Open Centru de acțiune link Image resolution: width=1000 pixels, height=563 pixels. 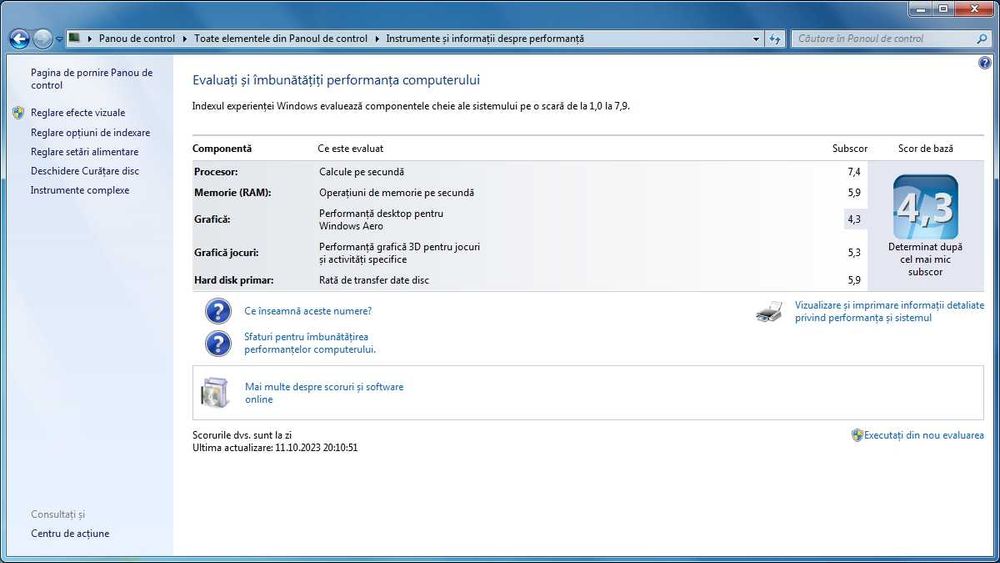point(70,534)
